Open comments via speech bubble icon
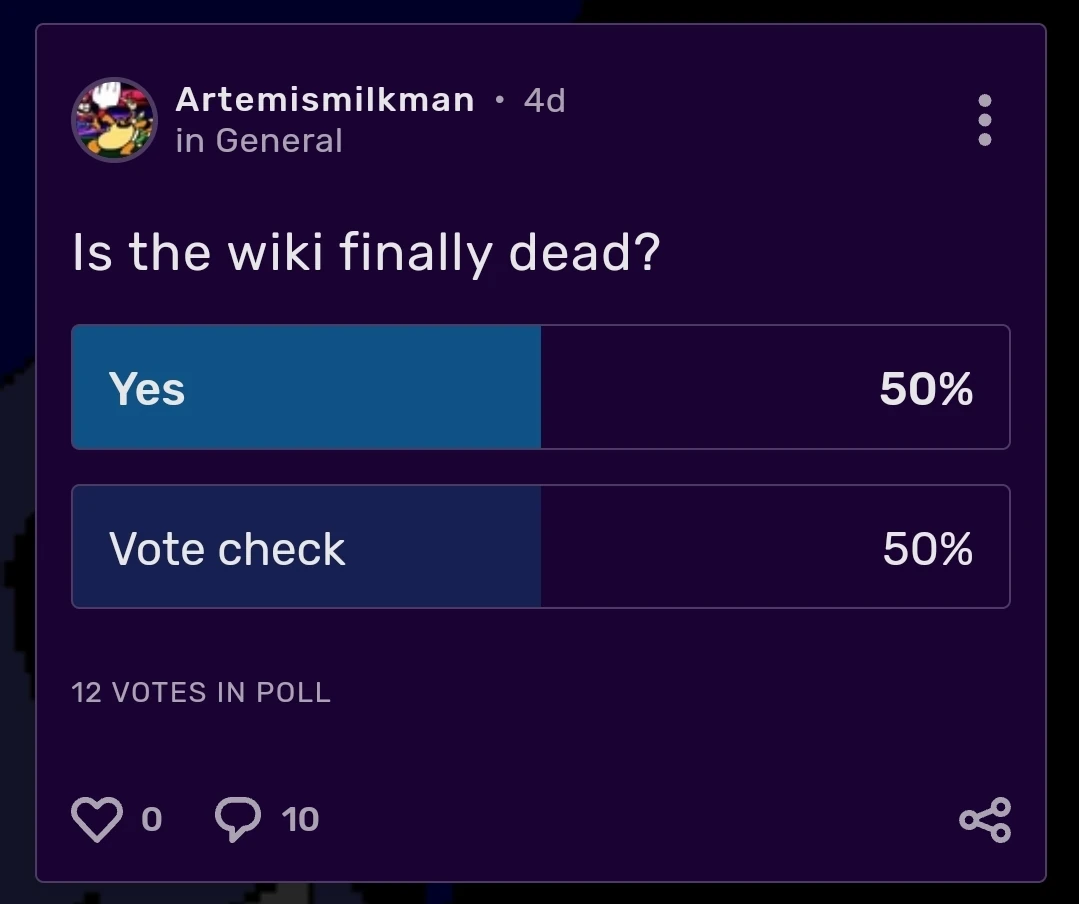Image resolution: width=1079 pixels, height=904 pixels. [238, 820]
